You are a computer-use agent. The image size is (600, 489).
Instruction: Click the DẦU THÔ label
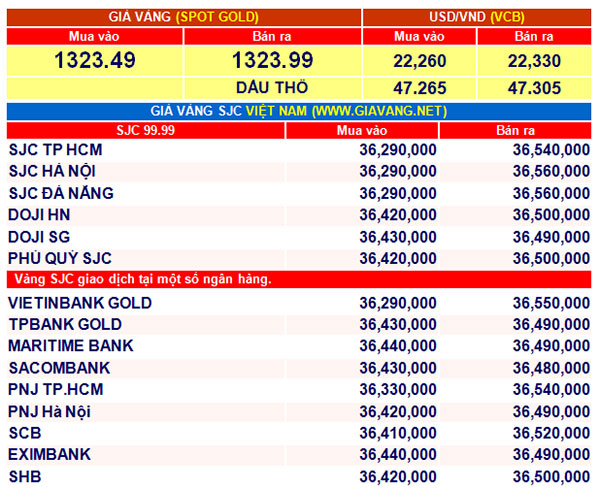(x=272, y=88)
